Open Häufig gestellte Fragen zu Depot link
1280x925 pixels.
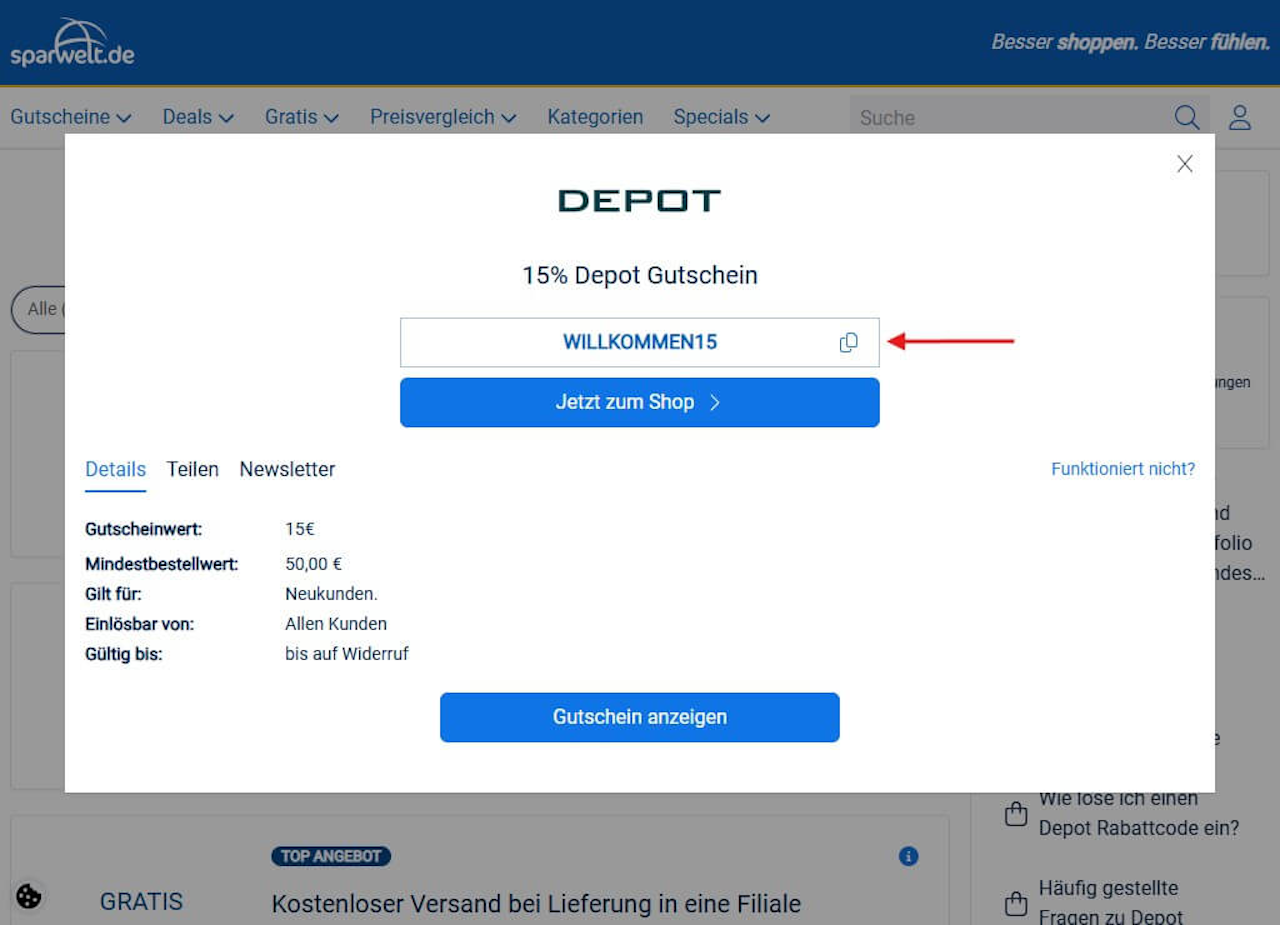point(1111,902)
